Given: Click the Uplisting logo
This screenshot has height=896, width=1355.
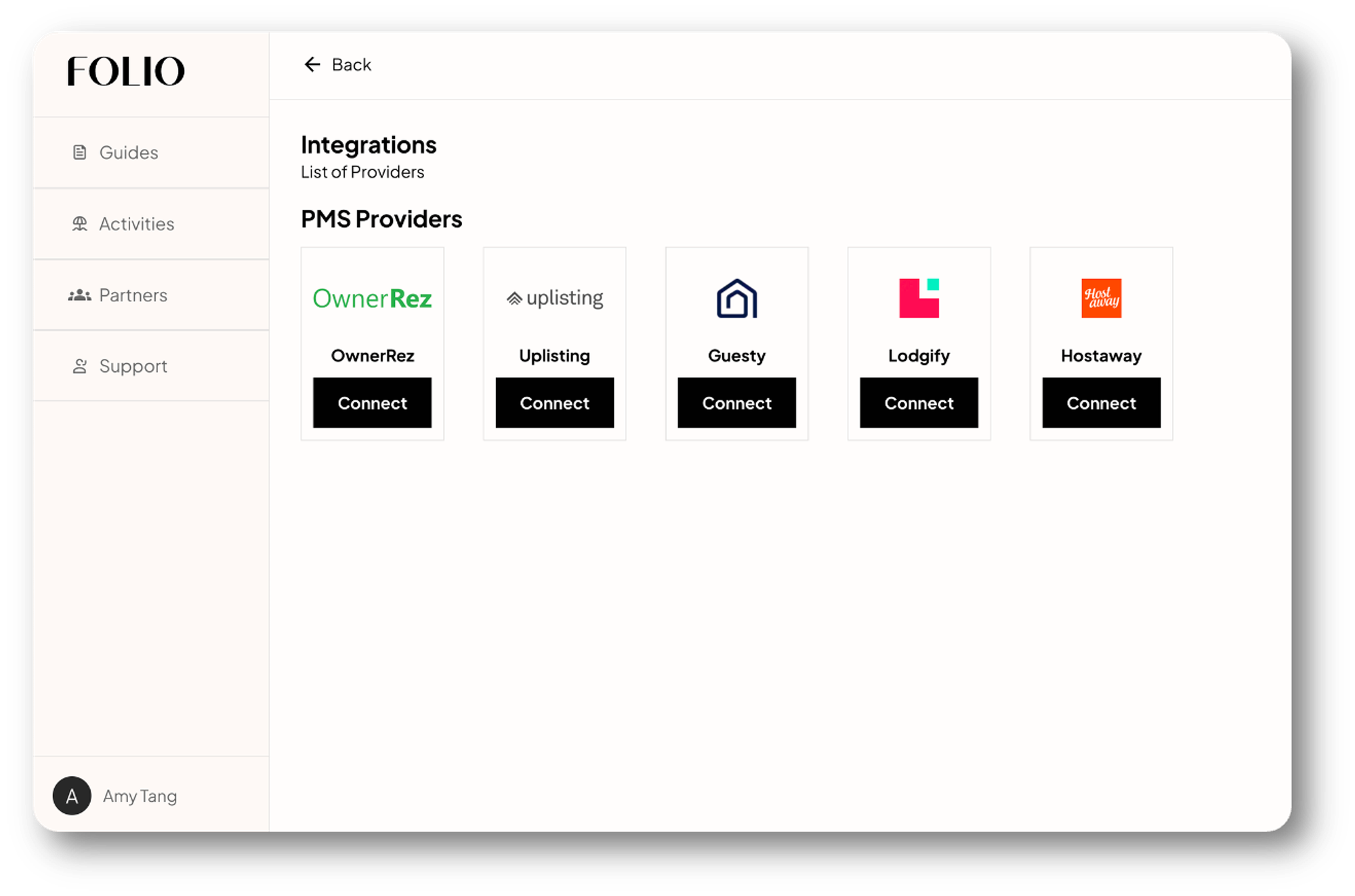Looking at the screenshot, I should [x=554, y=297].
